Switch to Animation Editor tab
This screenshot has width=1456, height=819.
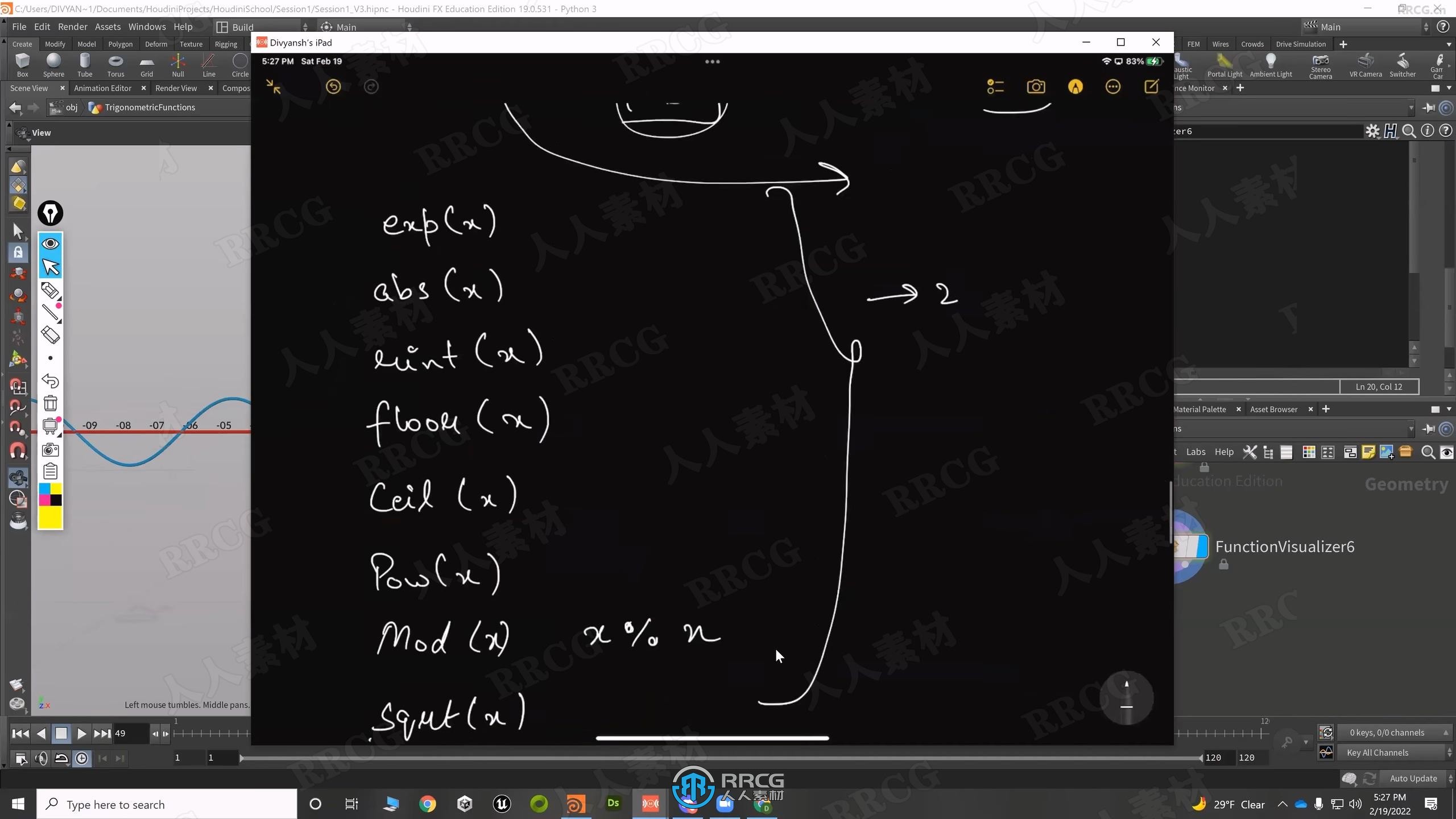click(103, 88)
